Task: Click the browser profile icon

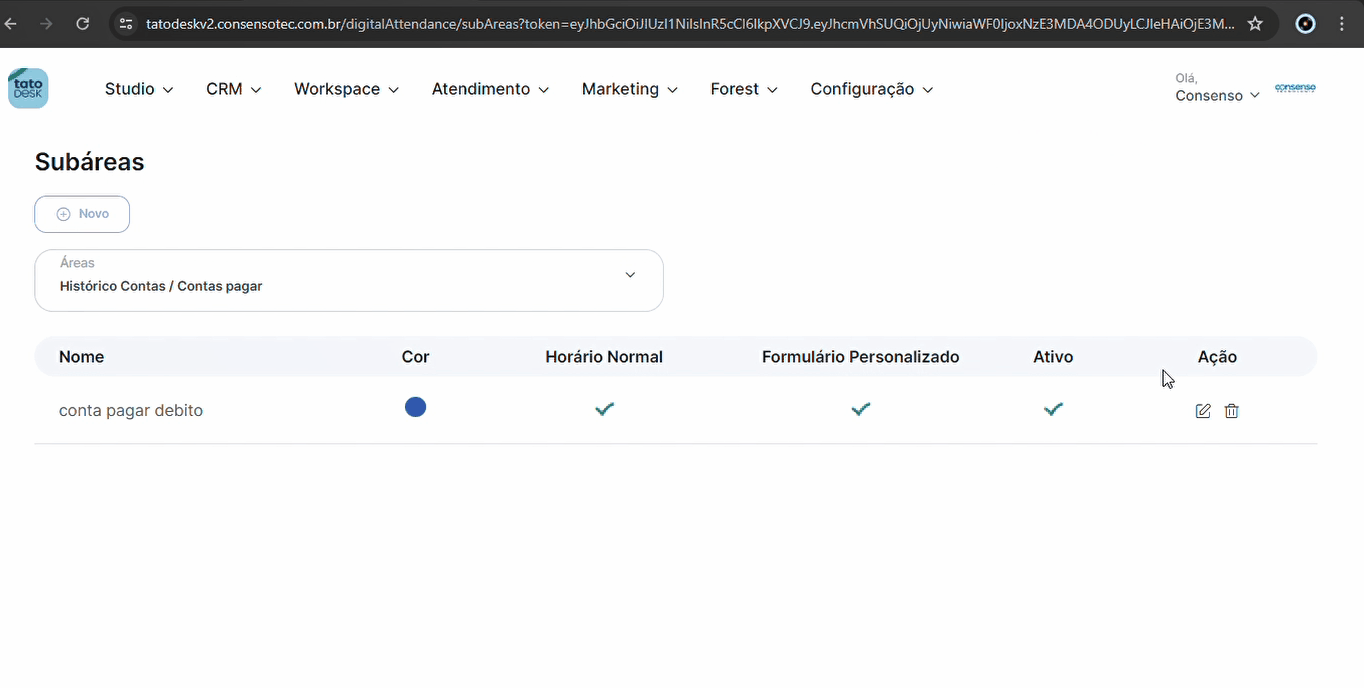Action: coord(1305,24)
